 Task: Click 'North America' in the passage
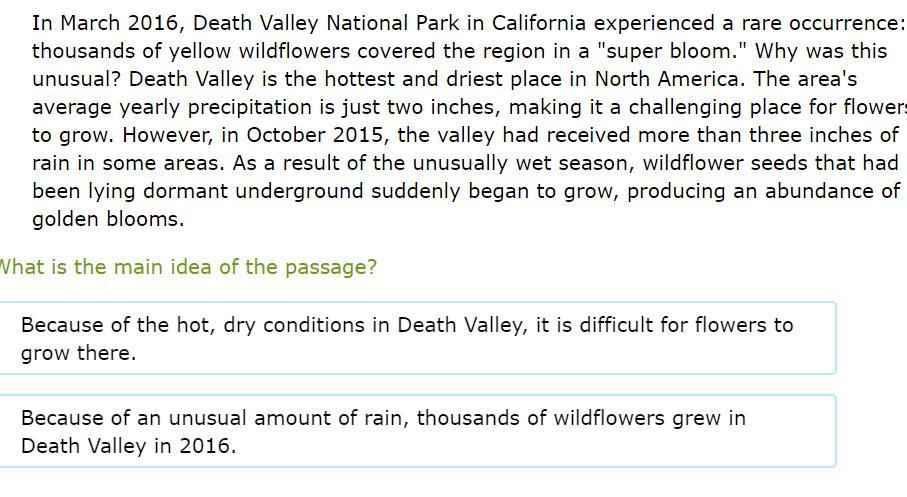(666, 79)
